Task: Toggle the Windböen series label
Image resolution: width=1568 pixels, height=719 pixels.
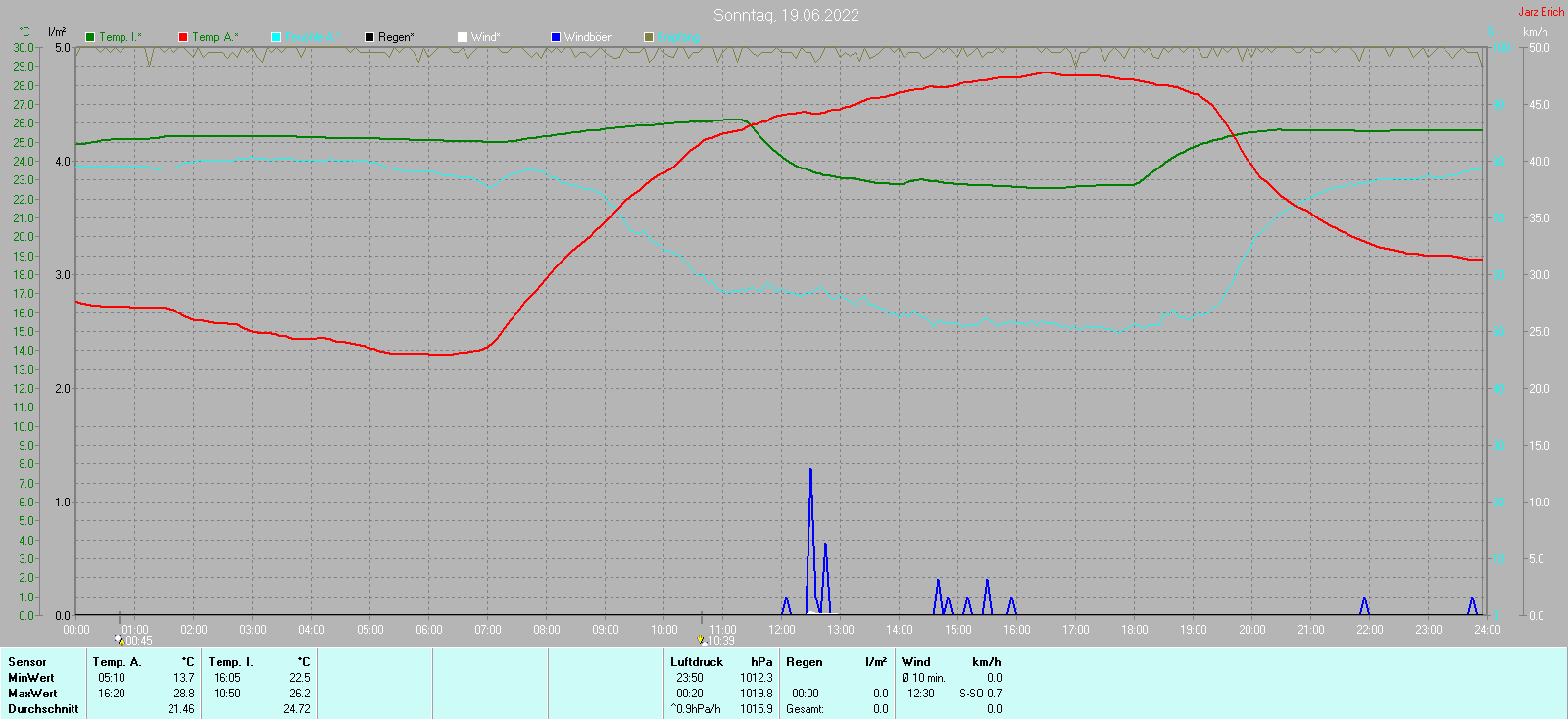Action: [x=588, y=37]
